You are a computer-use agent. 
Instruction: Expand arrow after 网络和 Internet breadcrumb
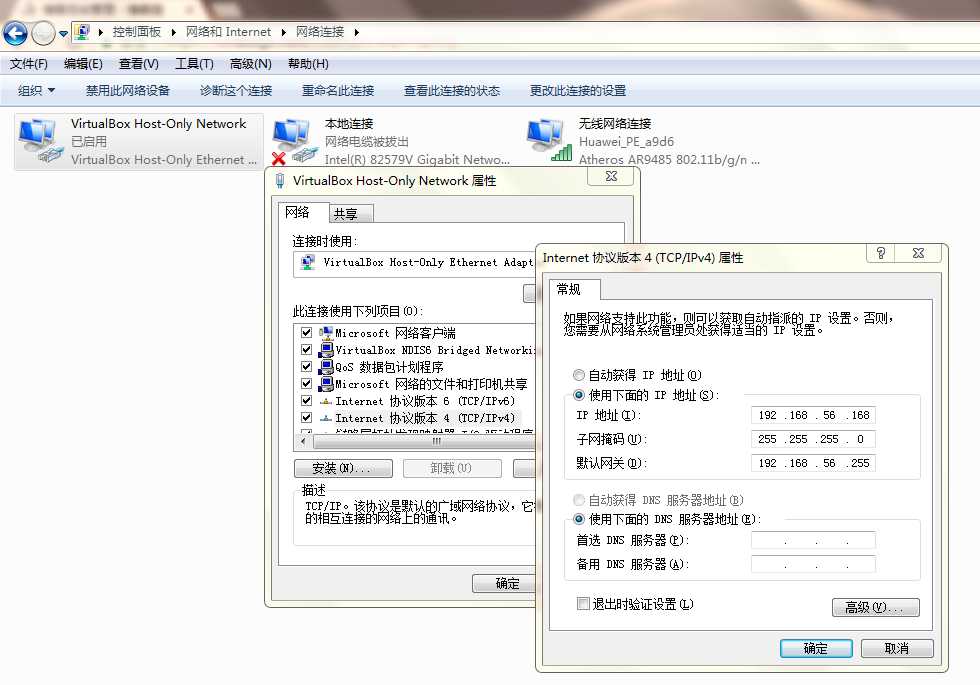(x=284, y=32)
